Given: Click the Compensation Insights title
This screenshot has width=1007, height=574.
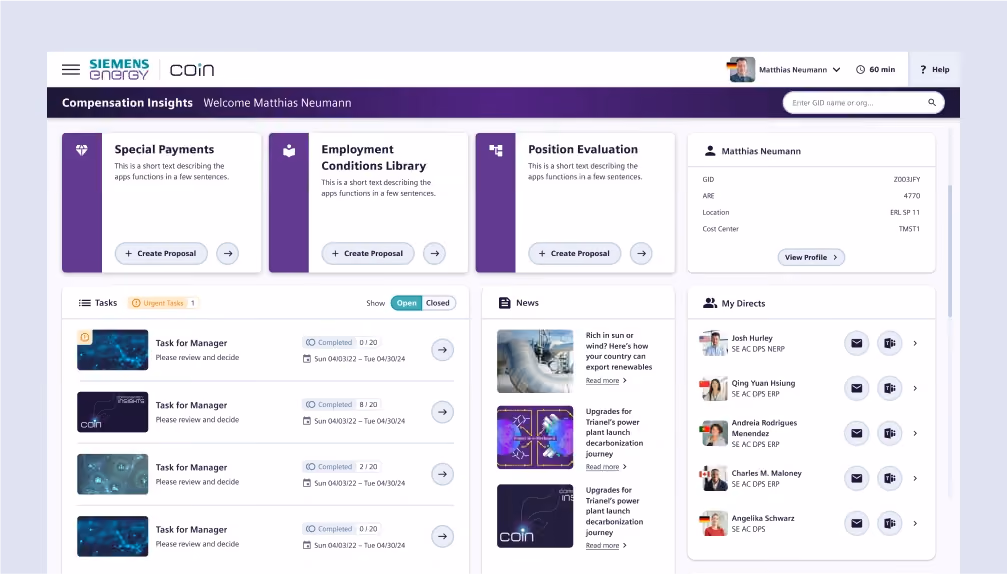Looking at the screenshot, I should (x=127, y=103).
